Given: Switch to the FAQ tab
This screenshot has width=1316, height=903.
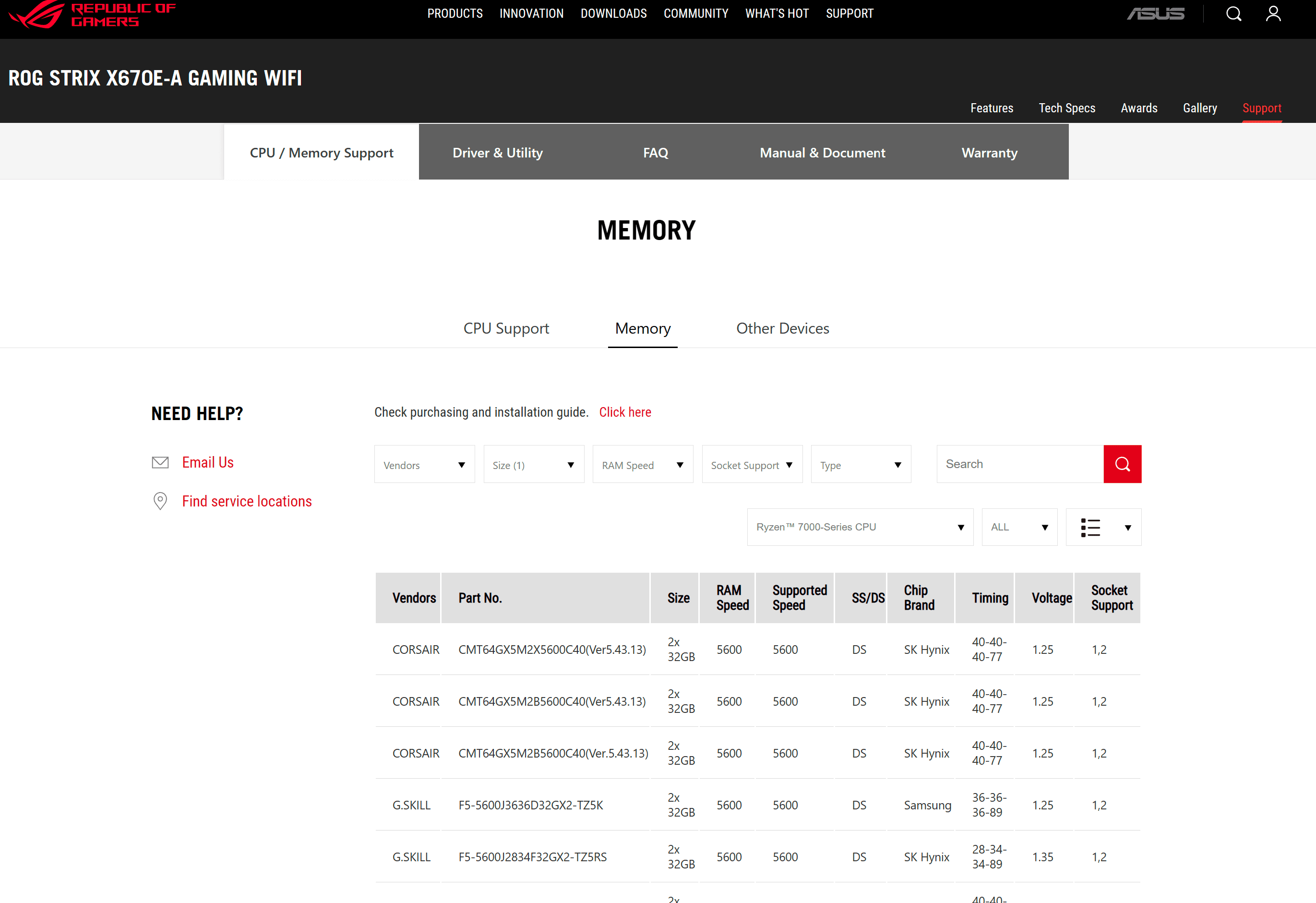Looking at the screenshot, I should click(656, 152).
